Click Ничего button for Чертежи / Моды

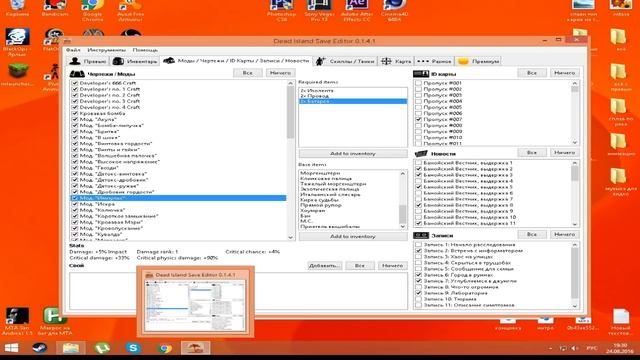point(280,73)
